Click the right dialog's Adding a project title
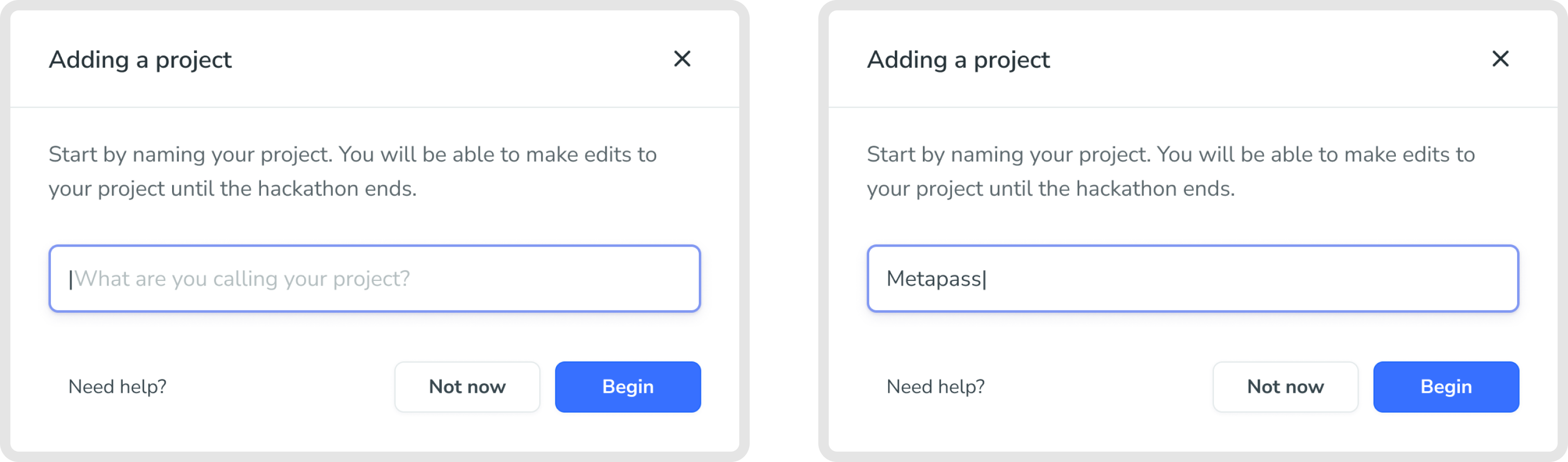The width and height of the screenshot is (1568, 462). (958, 60)
